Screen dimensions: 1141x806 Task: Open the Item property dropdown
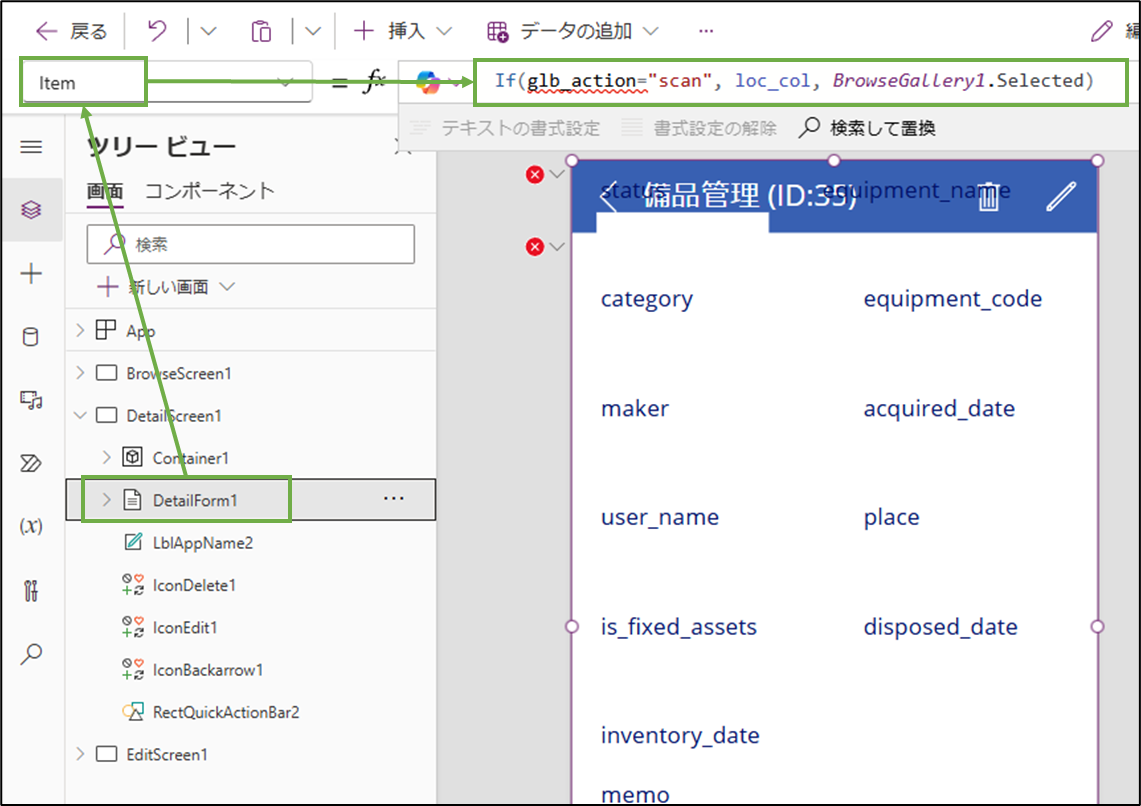[285, 83]
